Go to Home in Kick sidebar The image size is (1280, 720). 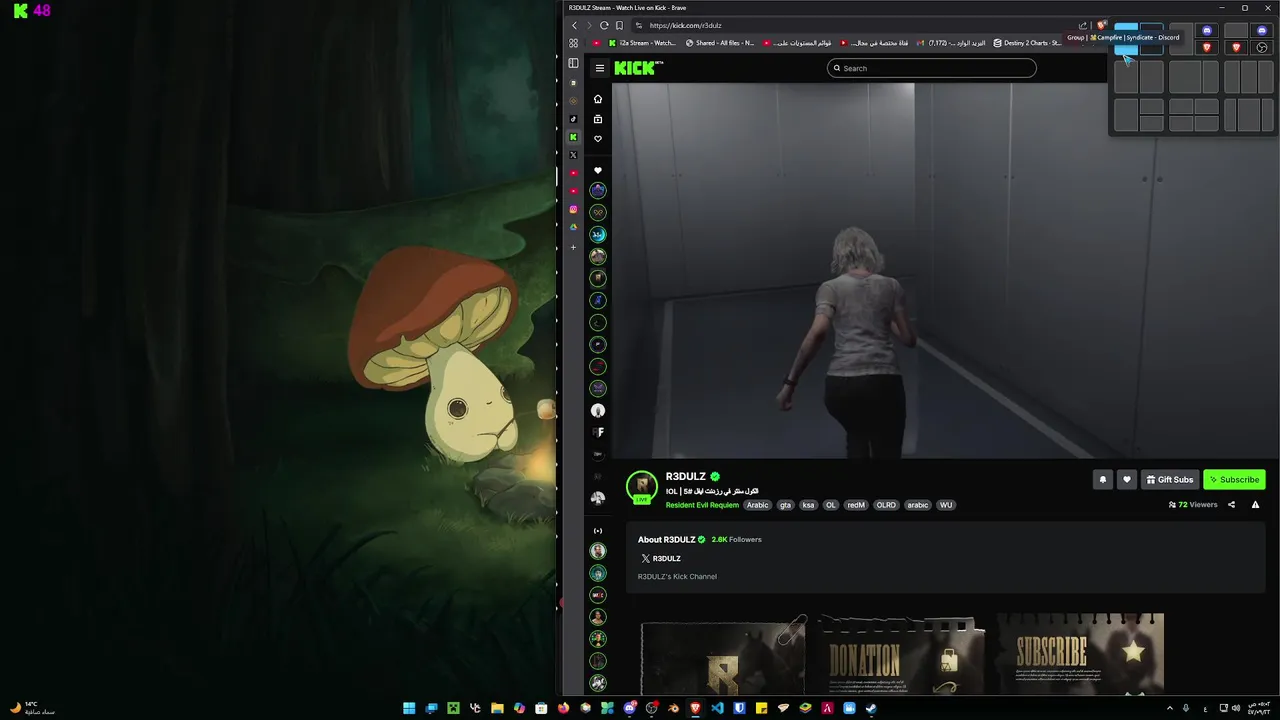click(x=598, y=99)
